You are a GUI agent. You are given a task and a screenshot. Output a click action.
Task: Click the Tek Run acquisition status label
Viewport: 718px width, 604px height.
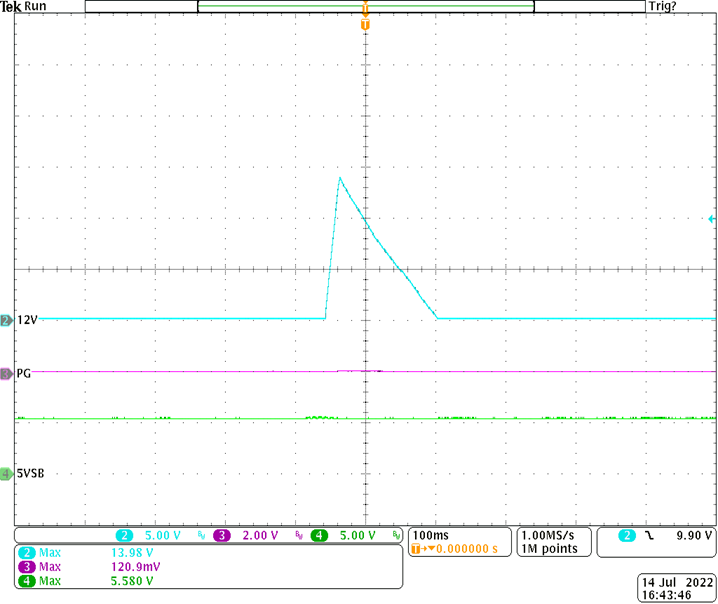23,7
